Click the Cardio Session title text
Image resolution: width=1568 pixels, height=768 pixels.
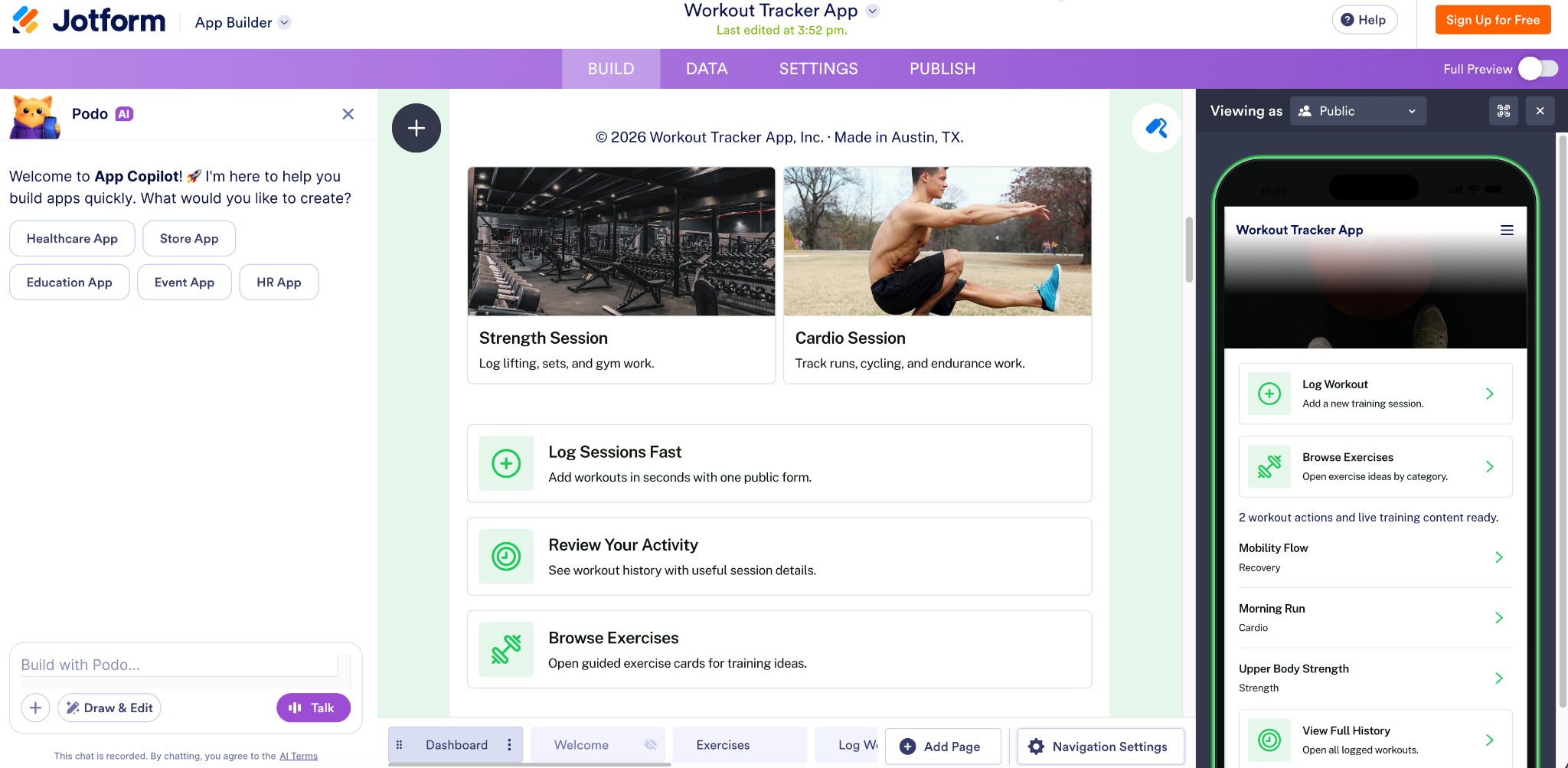(851, 338)
